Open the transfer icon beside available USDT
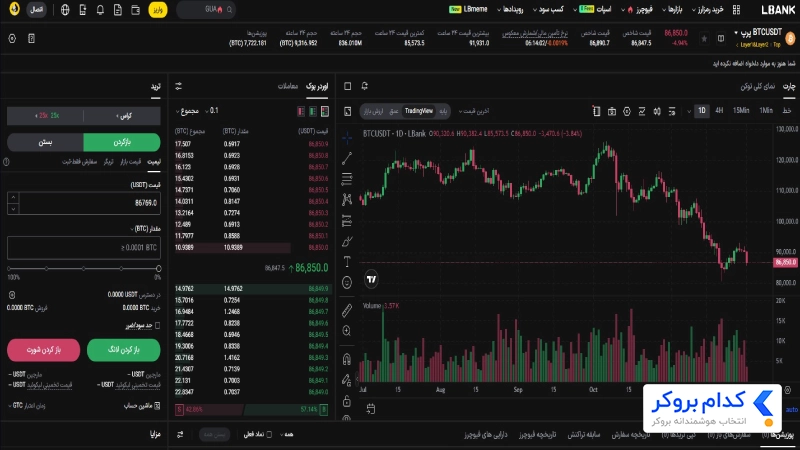 tap(12, 294)
